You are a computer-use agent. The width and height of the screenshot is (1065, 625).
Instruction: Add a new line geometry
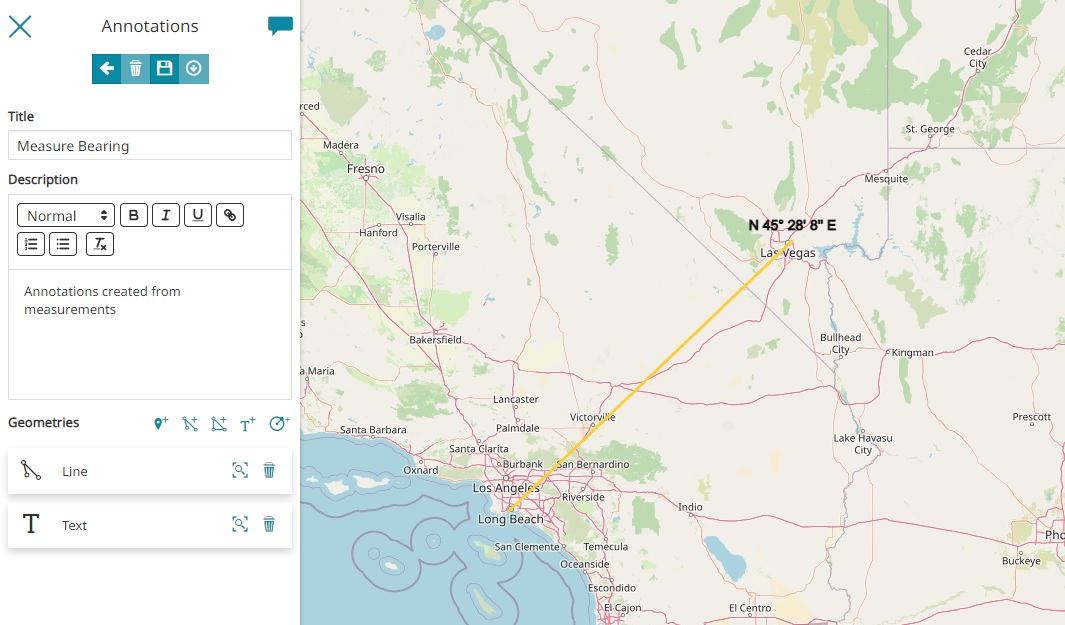(190, 424)
